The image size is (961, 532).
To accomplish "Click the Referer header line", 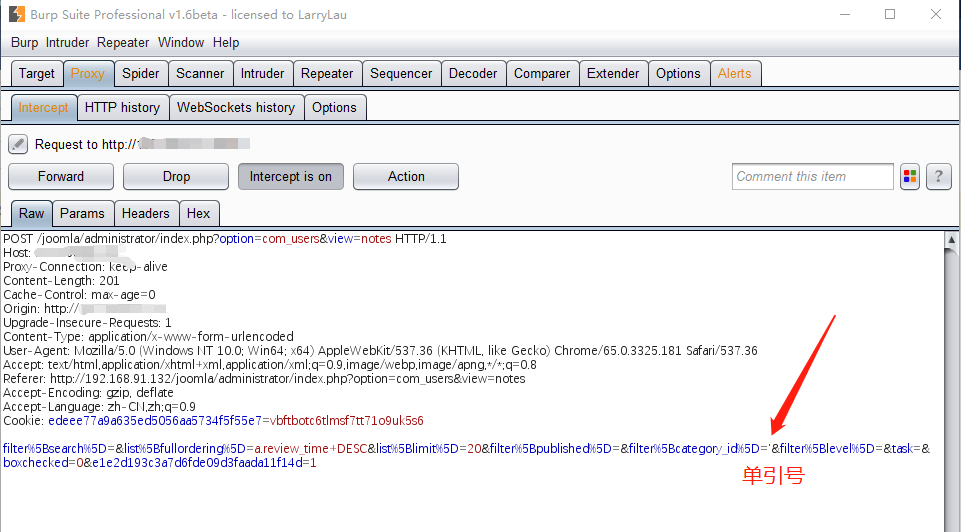I will pyautogui.click(x=264, y=379).
